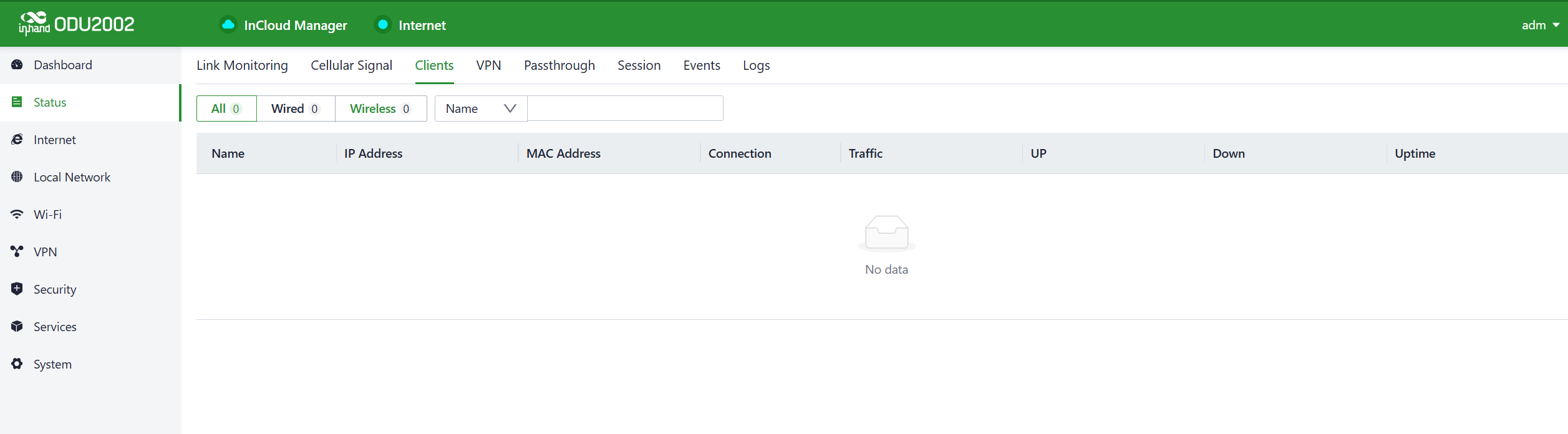Click the System gear icon in sidebar
This screenshot has width=1568, height=434.
click(x=17, y=364)
